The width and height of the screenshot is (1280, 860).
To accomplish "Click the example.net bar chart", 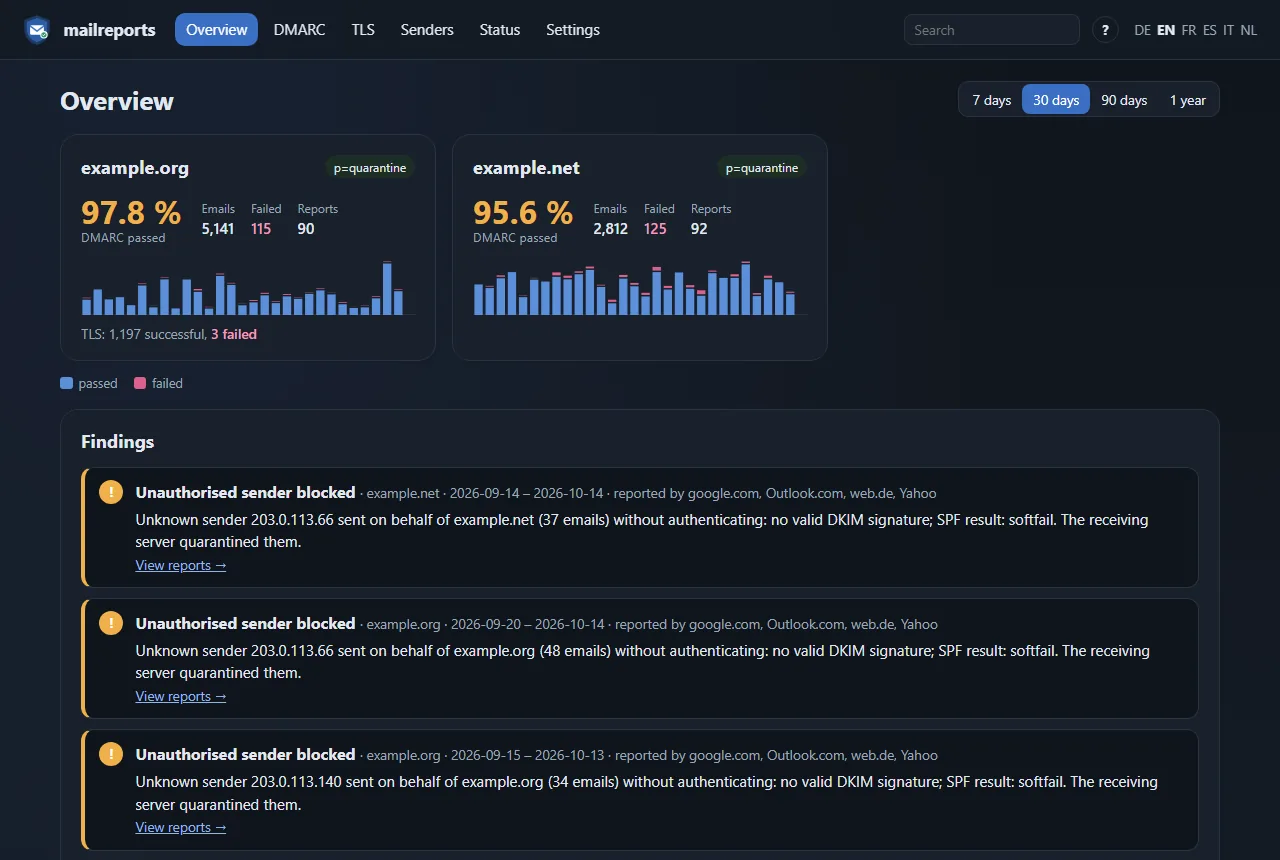I will point(640,288).
